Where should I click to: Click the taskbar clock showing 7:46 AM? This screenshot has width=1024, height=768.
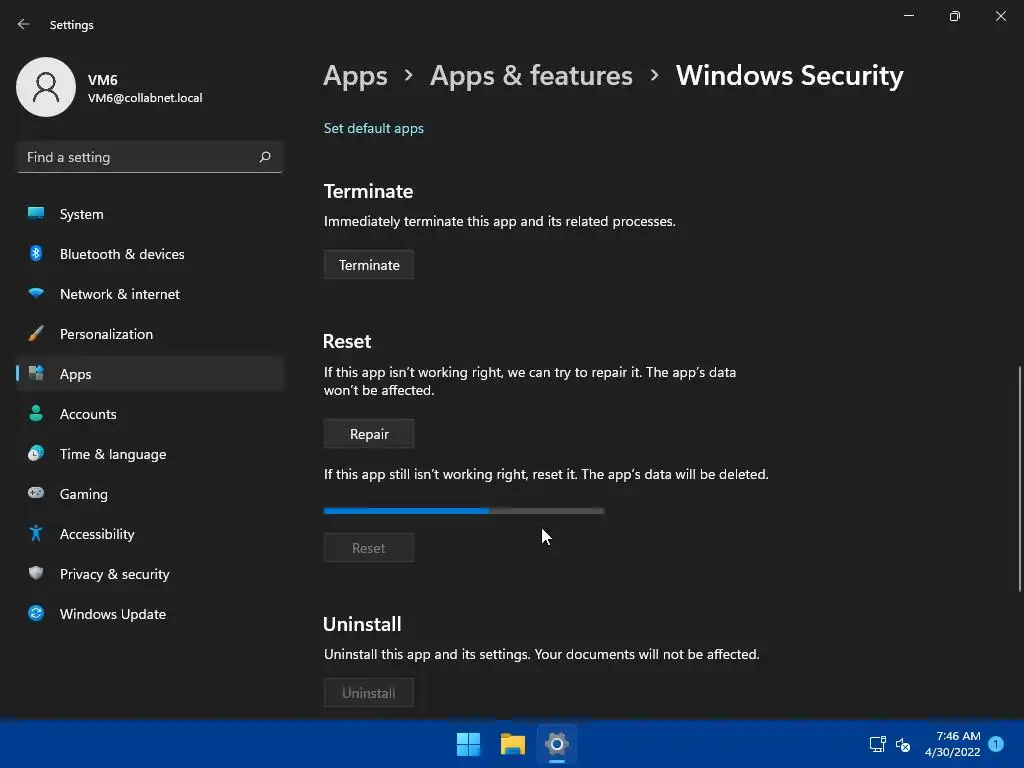click(953, 744)
